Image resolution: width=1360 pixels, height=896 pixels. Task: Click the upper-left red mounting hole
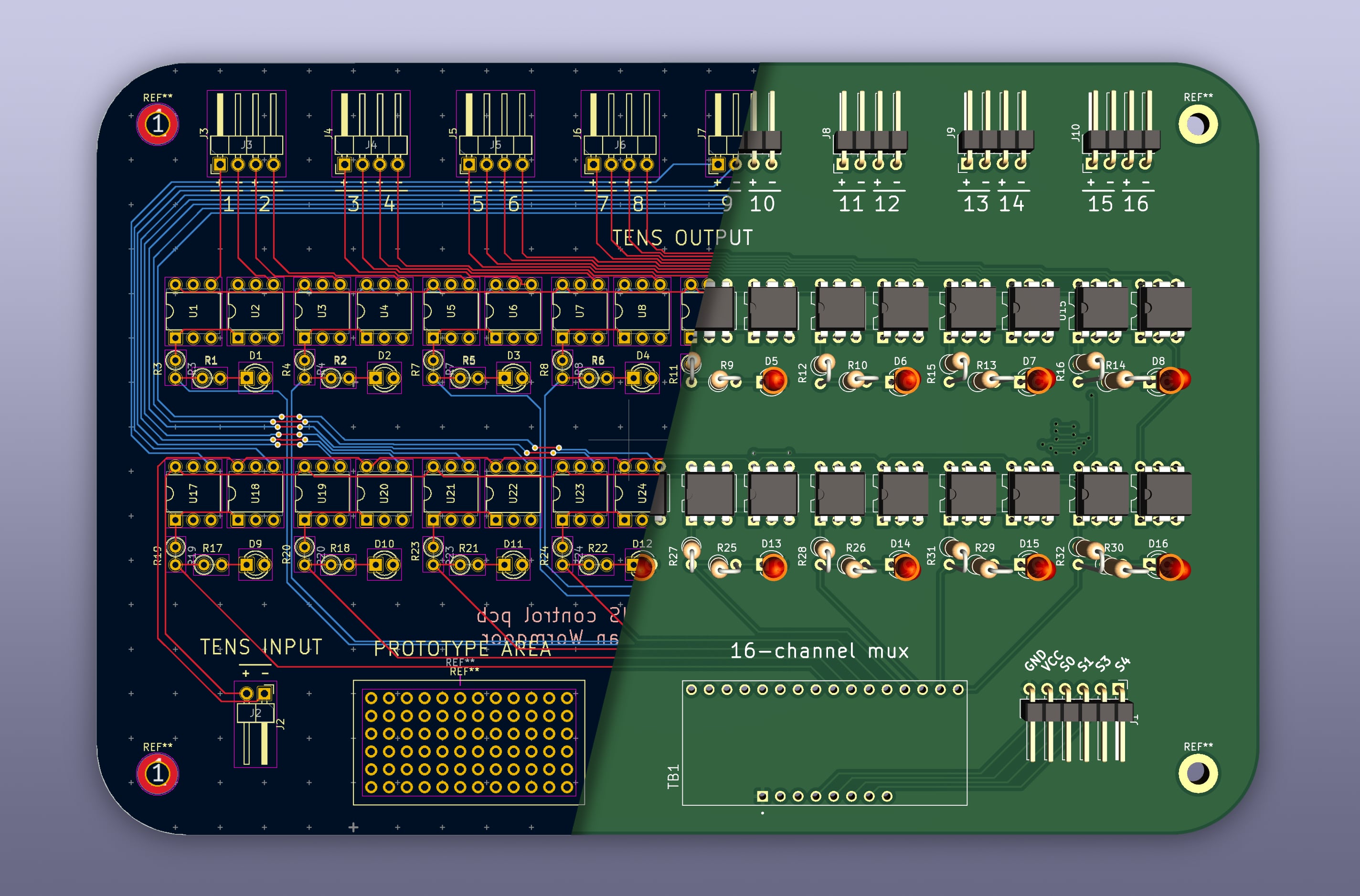coord(157,124)
